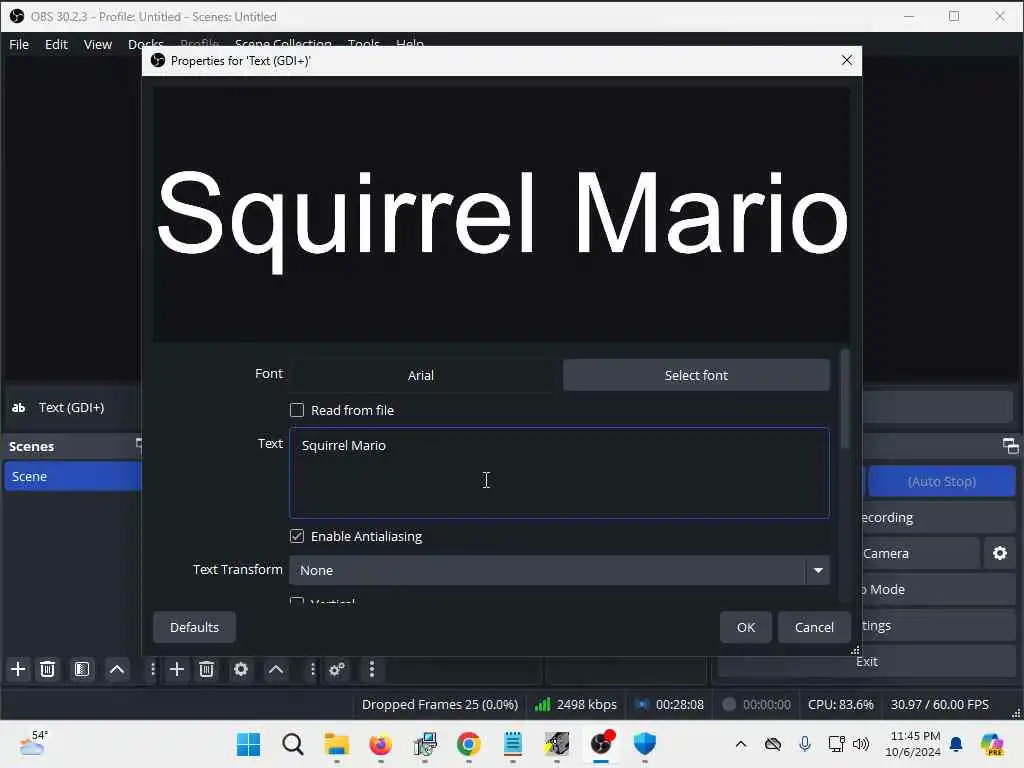This screenshot has height=768, width=1024.
Task: Click the Text (GDI+) source 'ab' icon
Action: (x=18, y=408)
